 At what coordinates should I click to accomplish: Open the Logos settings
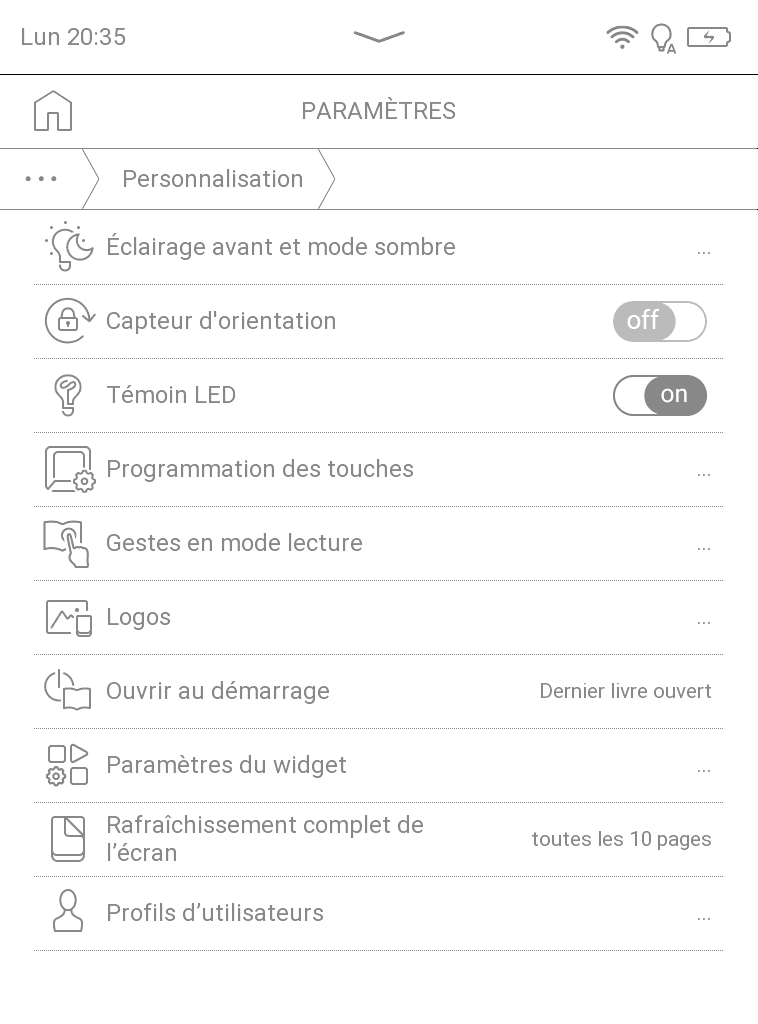(139, 617)
